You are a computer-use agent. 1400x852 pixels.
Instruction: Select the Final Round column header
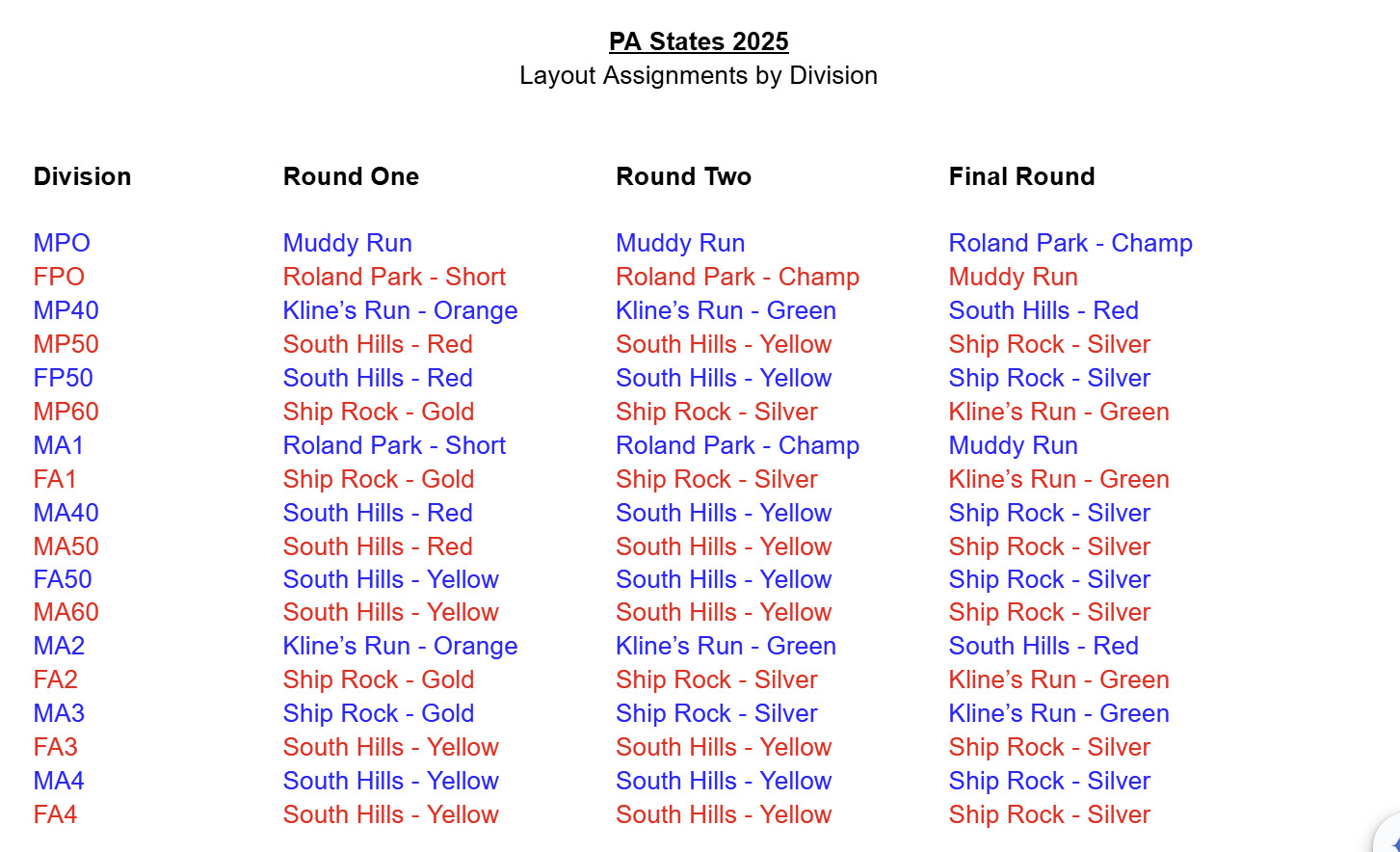pos(1021,176)
